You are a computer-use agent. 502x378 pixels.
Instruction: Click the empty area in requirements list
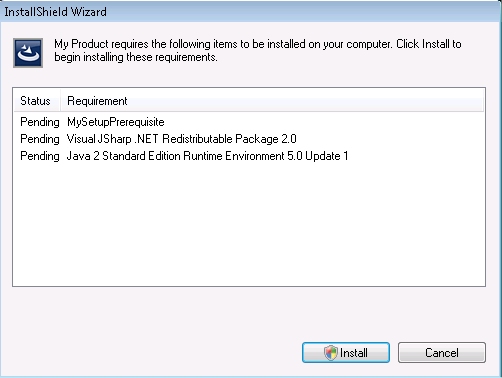pyautogui.click(x=249, y=225)
